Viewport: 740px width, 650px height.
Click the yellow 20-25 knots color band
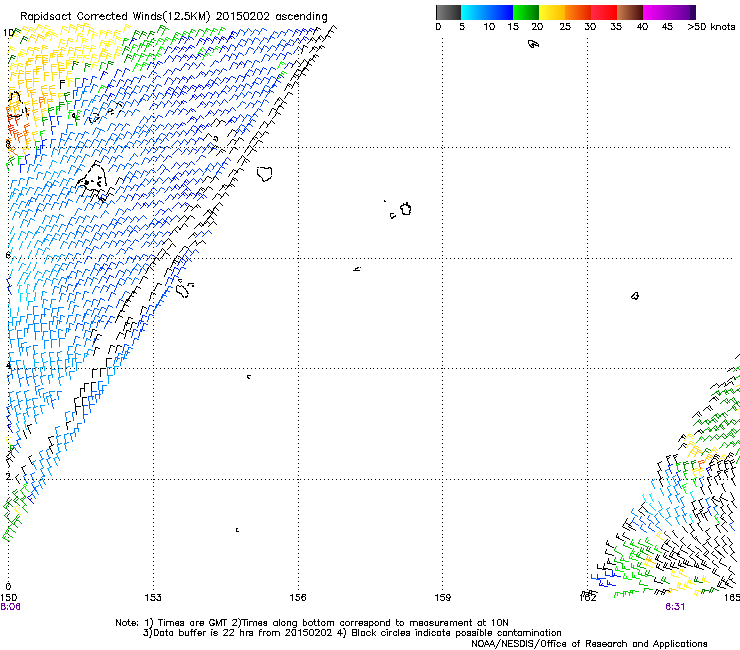pyautogui.click(x=552, y=12)
